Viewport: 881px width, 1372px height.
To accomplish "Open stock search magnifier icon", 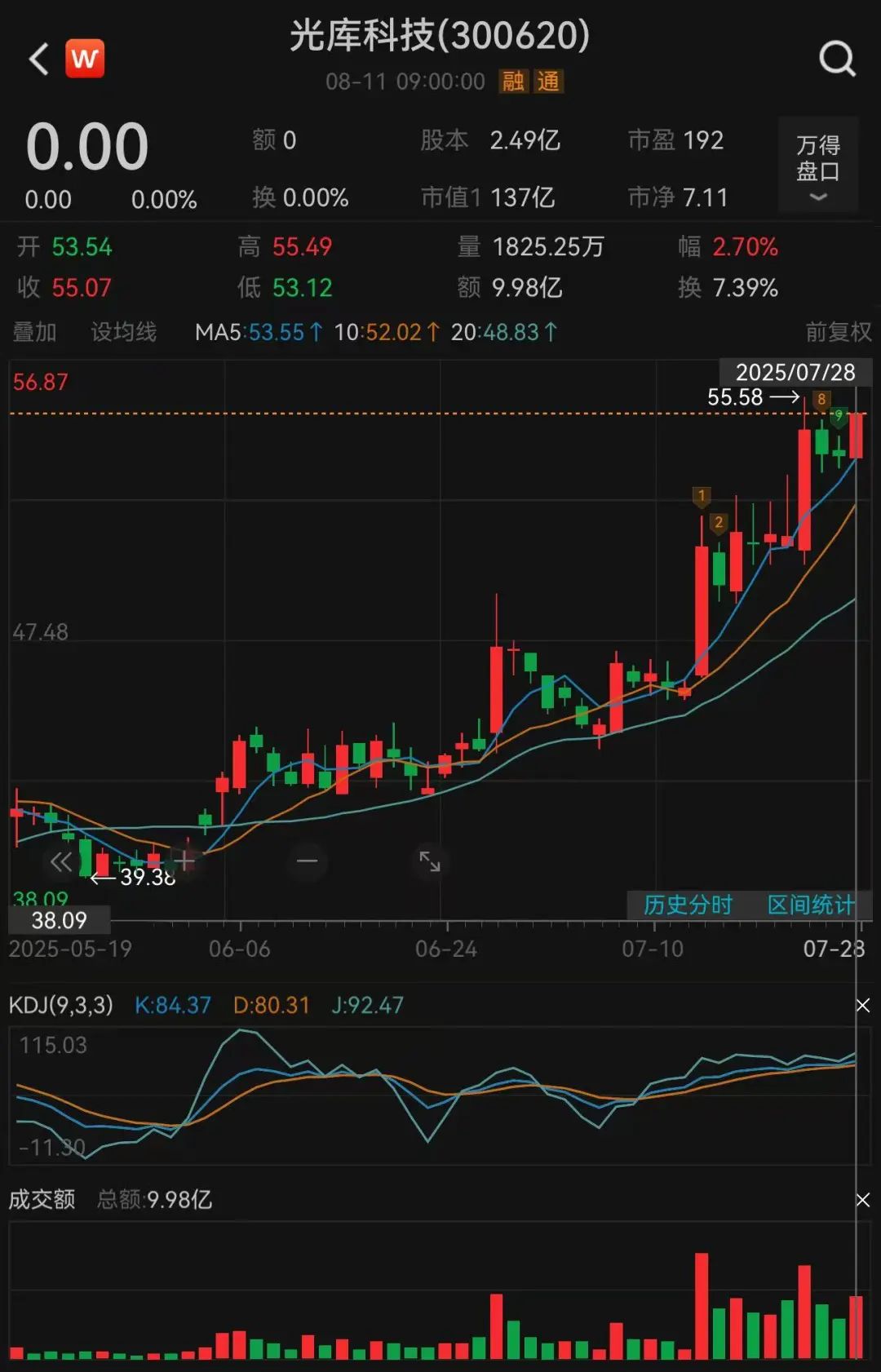I will pyautogui.click(x=837, y=59).
